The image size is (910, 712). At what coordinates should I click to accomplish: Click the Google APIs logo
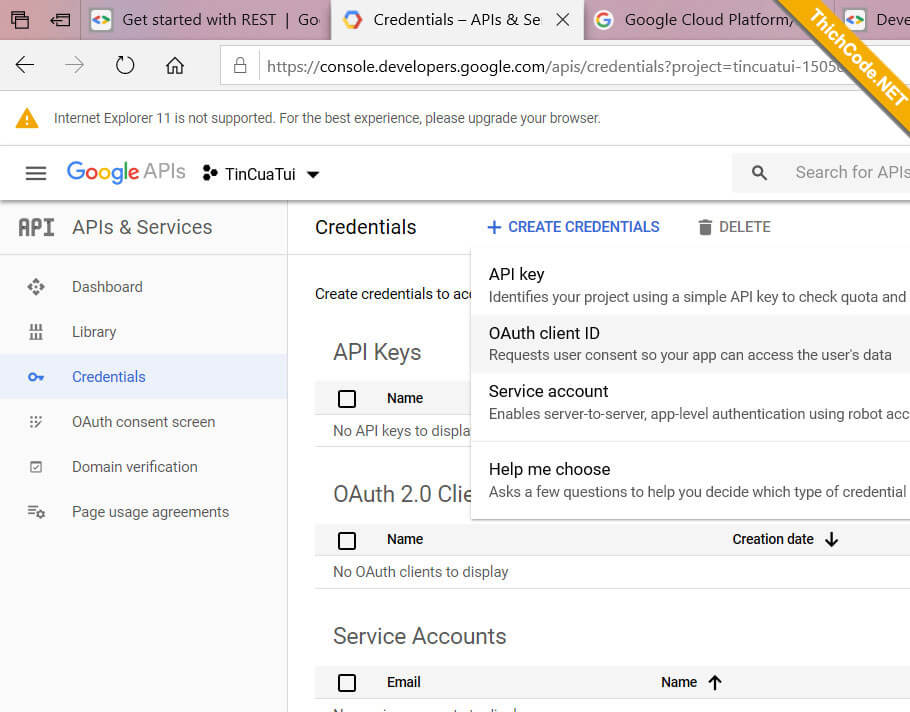point(126,172)
